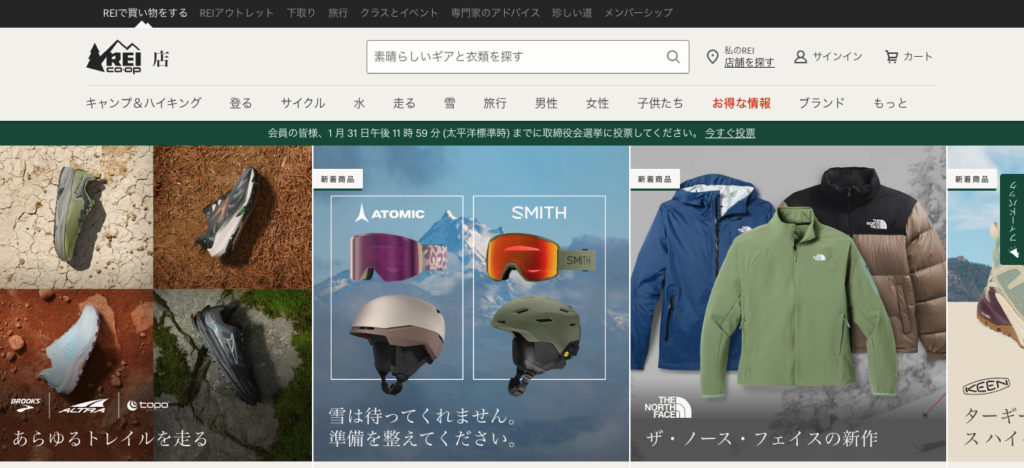Click the Smith brand logo on banner
The image size is (1024, 468).
539,213
